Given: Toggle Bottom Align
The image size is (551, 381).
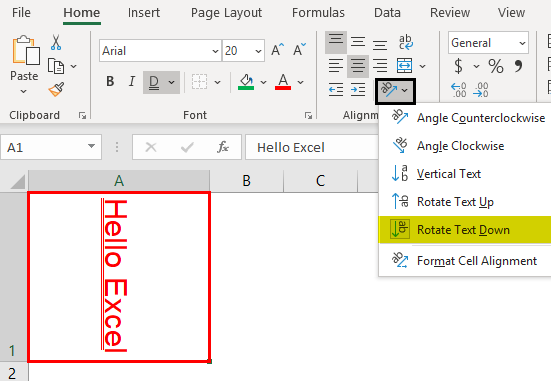Looking at the screenshot, I should point(380,44).
